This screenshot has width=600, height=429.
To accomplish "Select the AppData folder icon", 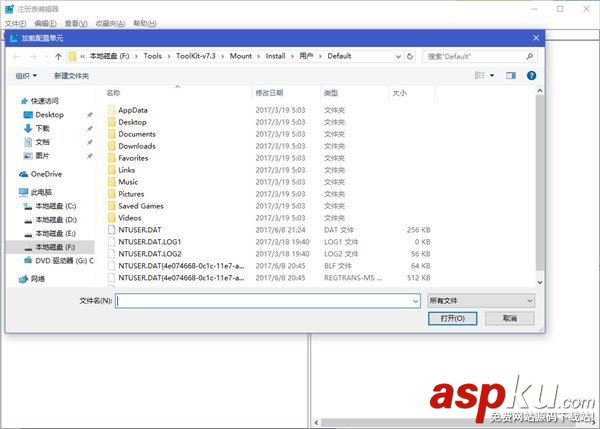I will point(111,110).
